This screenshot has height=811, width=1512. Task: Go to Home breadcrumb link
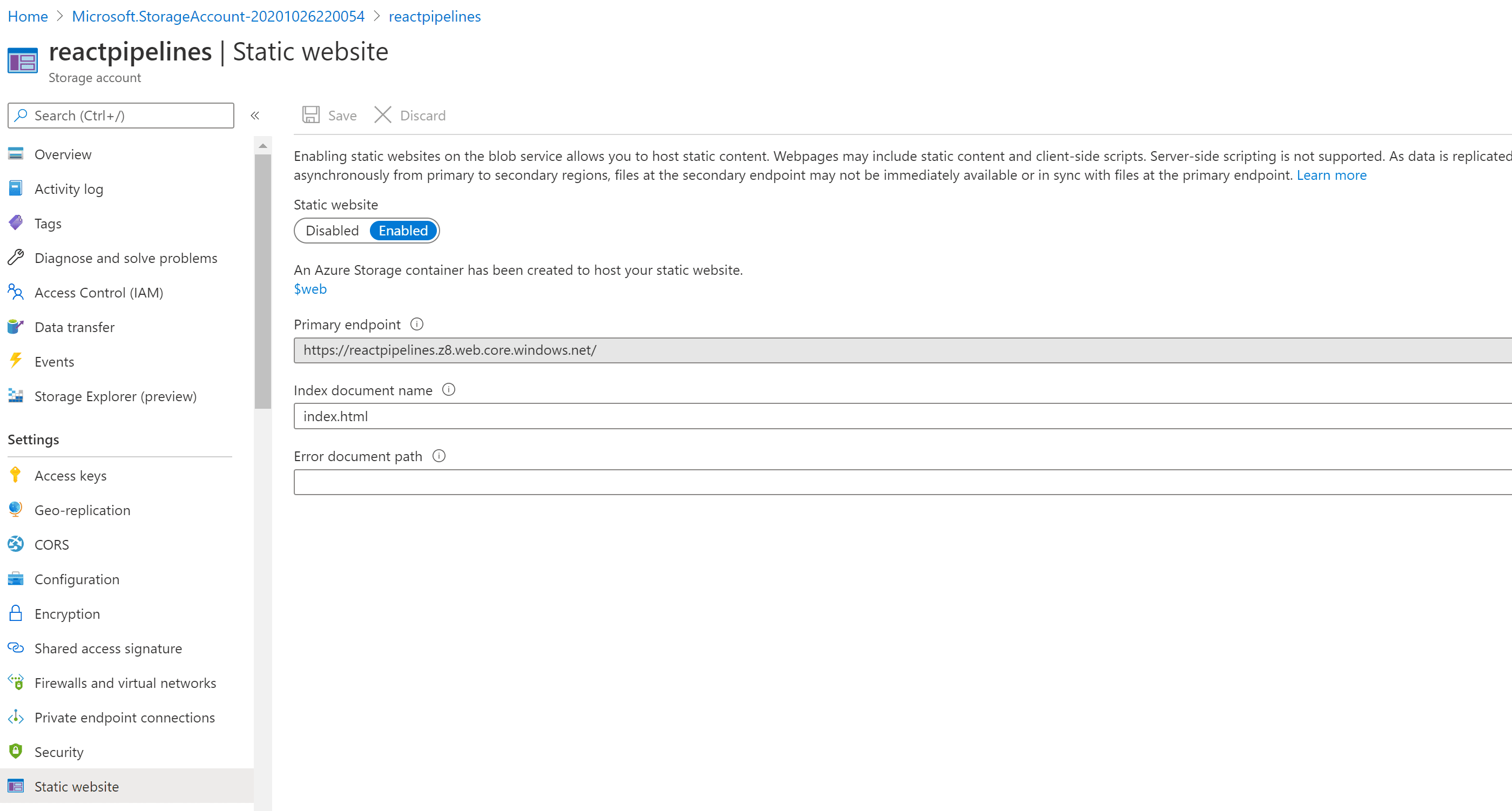coord(28,16)
